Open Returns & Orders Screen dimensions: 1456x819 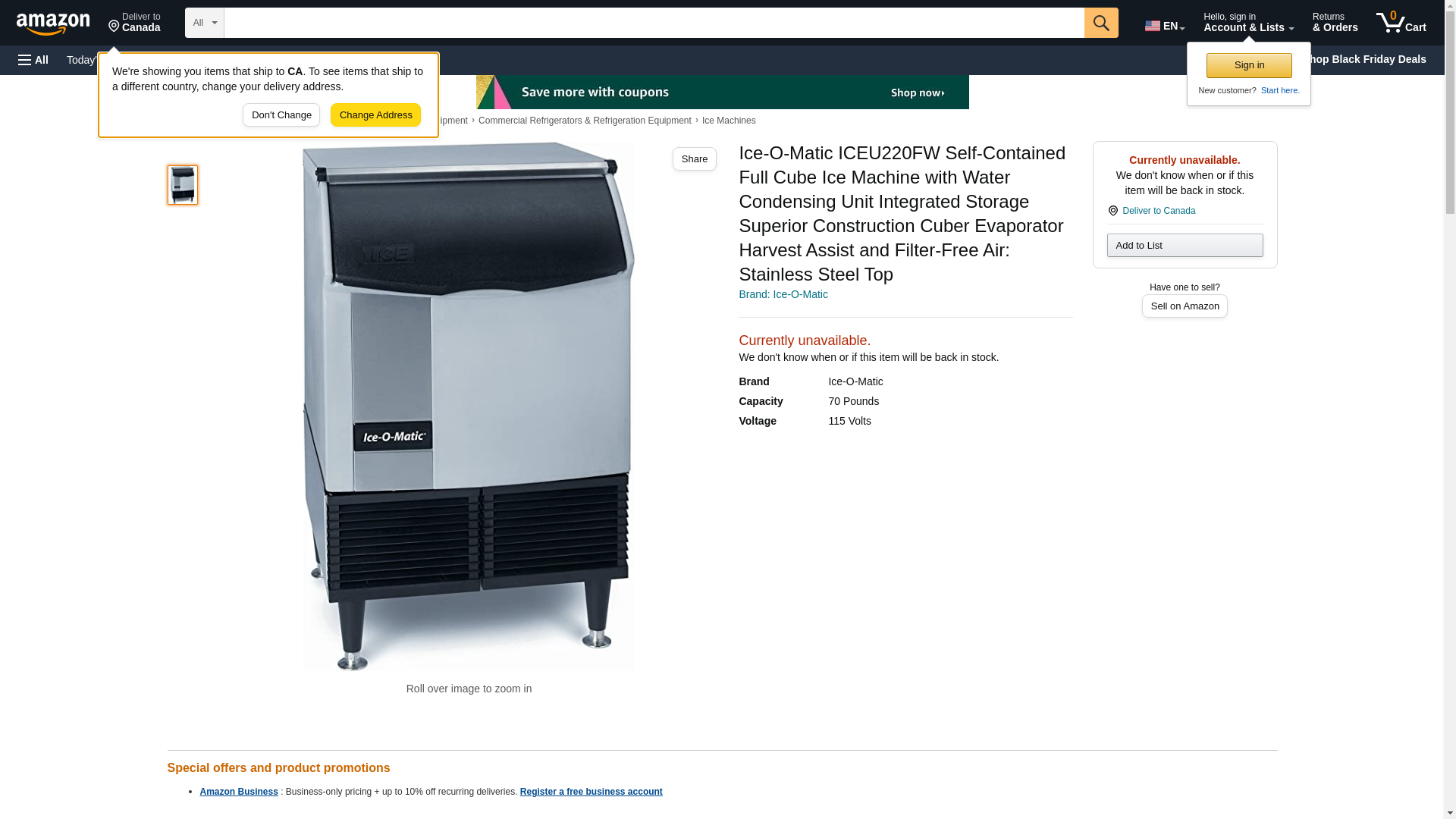[1335, 23]
